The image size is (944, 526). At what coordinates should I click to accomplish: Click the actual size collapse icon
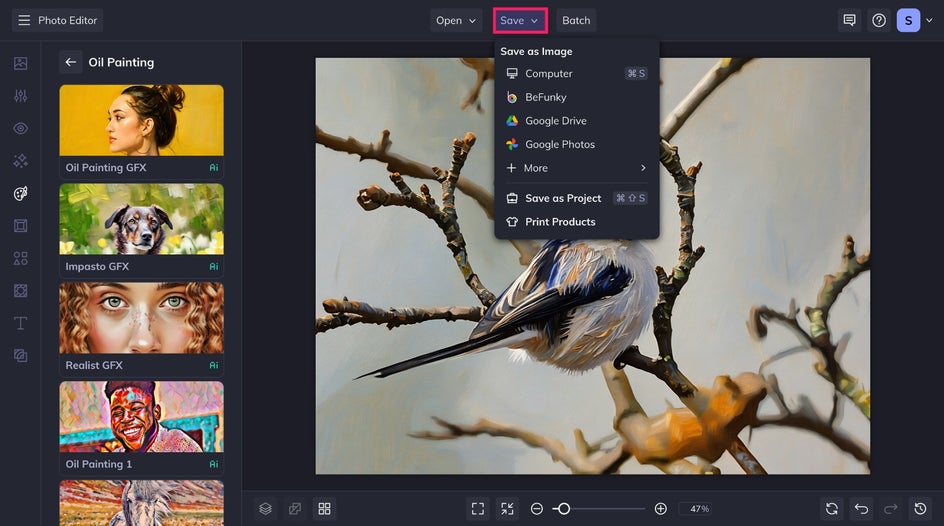pos(508,509)
